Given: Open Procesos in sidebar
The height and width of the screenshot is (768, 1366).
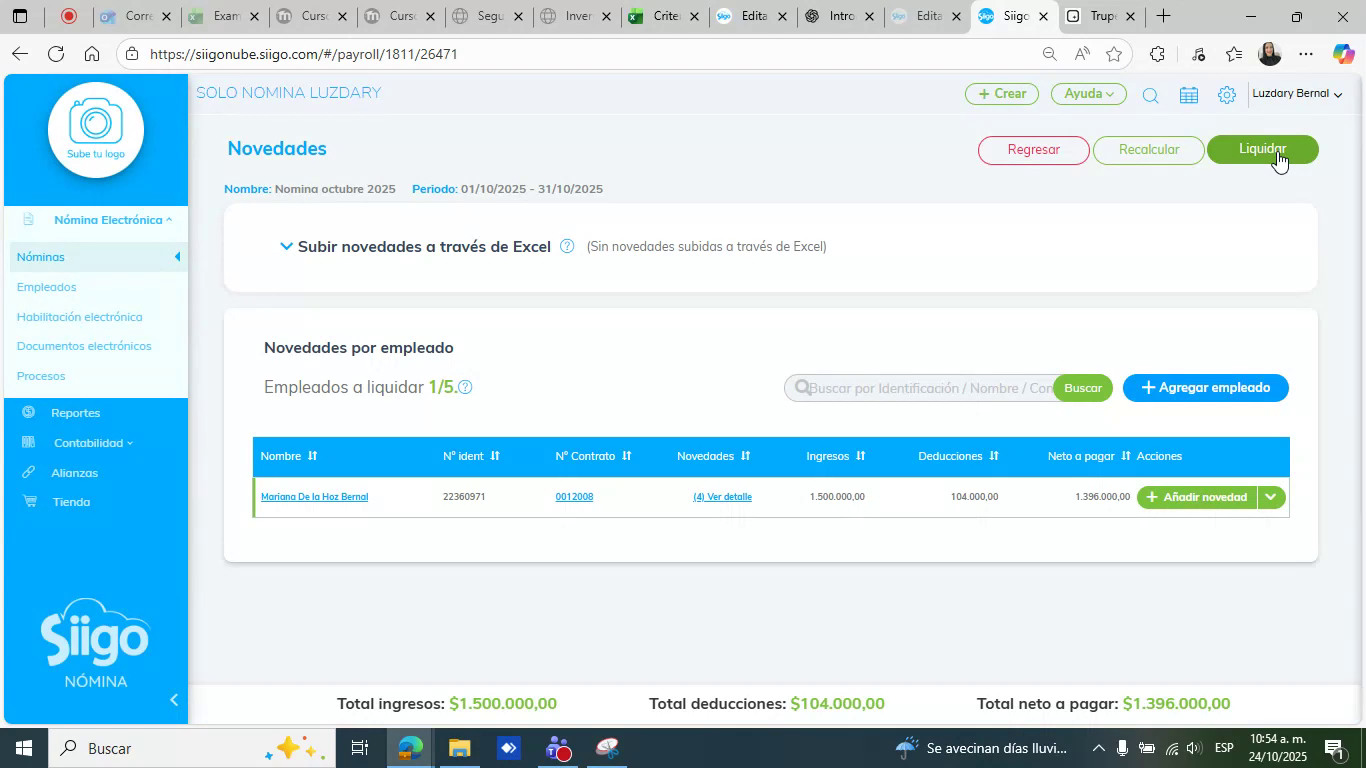Looking at the screenshot, I should point(41,376).
